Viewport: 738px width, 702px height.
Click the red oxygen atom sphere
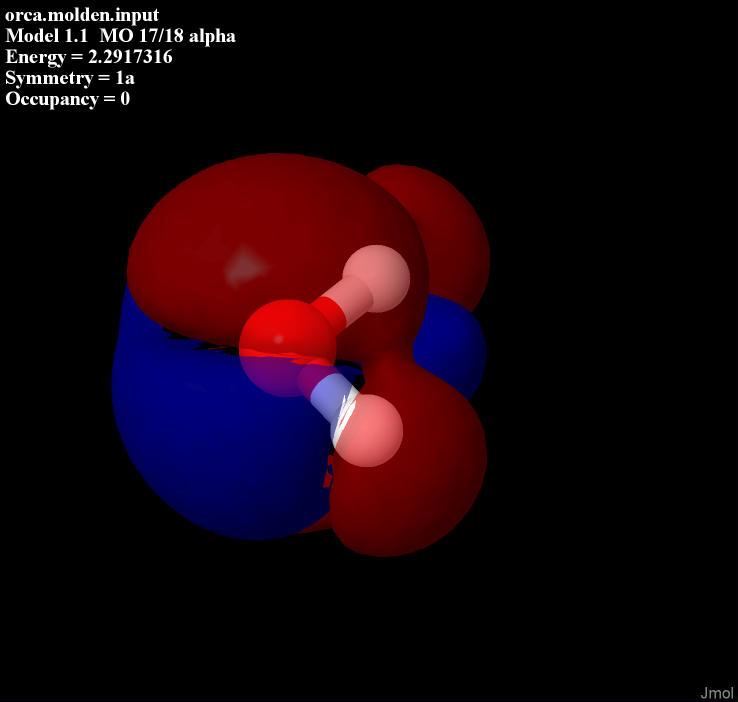pyautogui.click(x=287, y=348)
